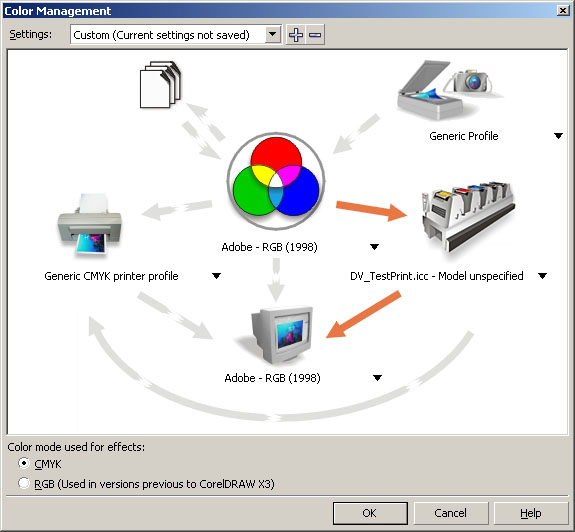Remove color settings with minus icon
The height and width of the screenshot is (532, 575).
tap(315, 35)
